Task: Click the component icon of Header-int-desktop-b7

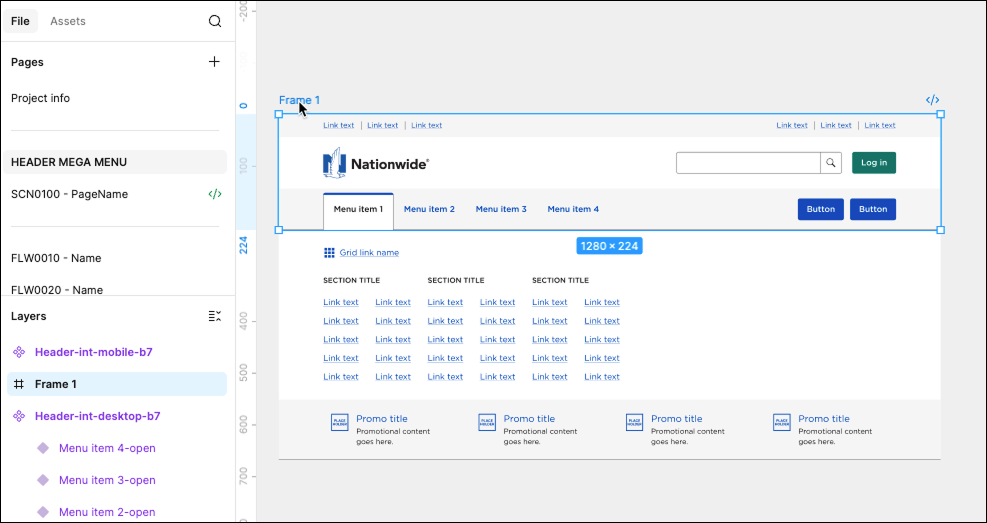Action: [x=20, y=416]
